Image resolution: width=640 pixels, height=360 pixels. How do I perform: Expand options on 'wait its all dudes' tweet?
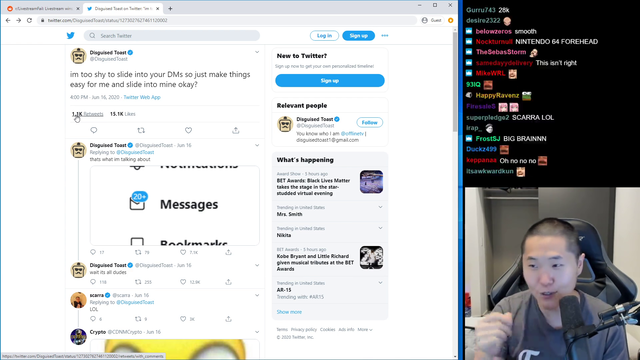pyautogui.click(x=257, y=265)
